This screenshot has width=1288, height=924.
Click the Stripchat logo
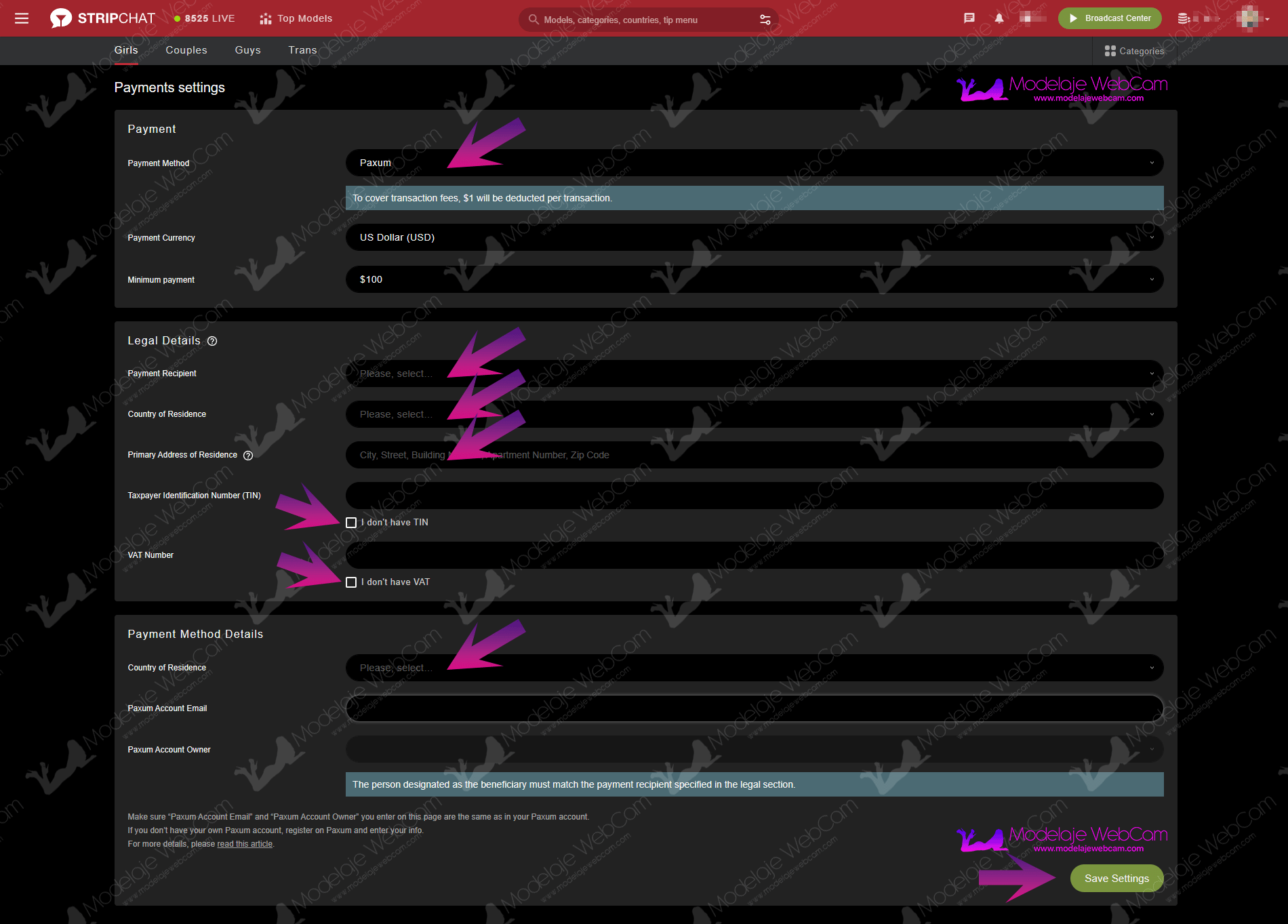point(103,18)
